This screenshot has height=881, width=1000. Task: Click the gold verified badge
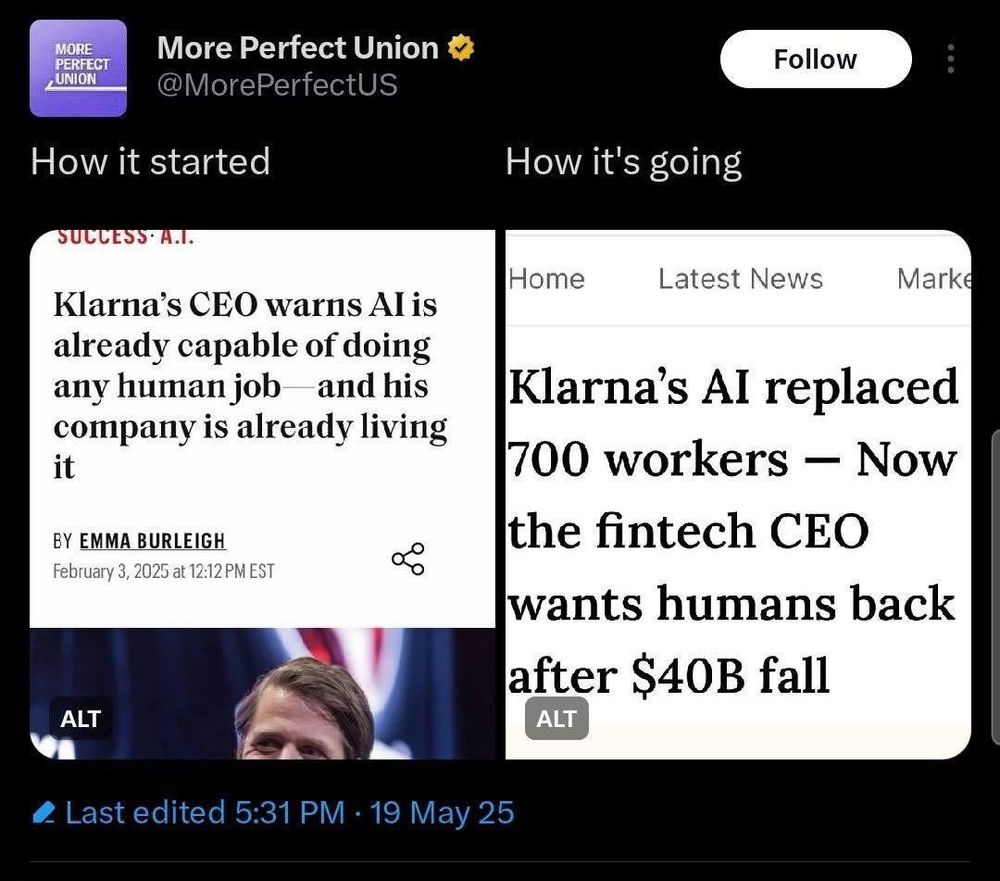pos(460,48)
